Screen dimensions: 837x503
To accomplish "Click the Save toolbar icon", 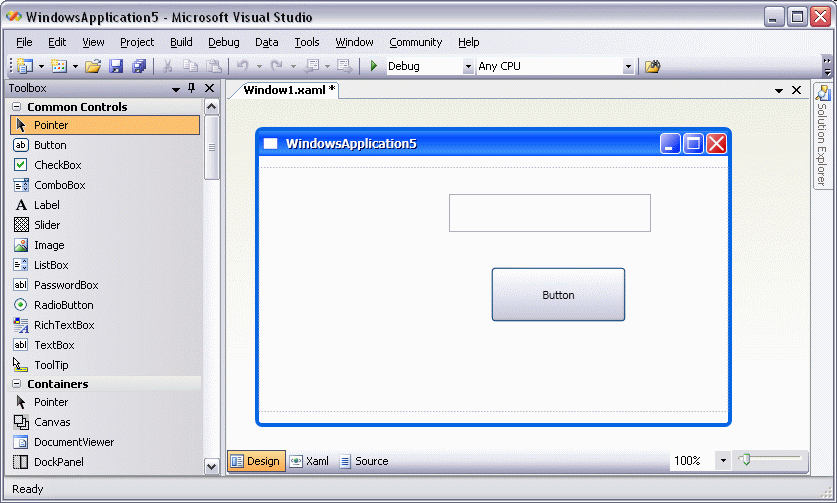I will 116,66.
